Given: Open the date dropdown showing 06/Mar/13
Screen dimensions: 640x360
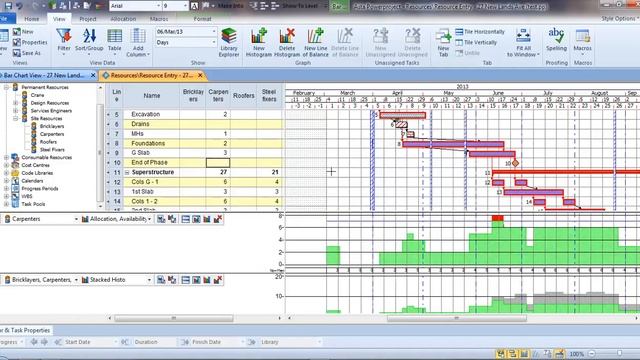Looking at the screenshot, I should click(x=213, y=31).
